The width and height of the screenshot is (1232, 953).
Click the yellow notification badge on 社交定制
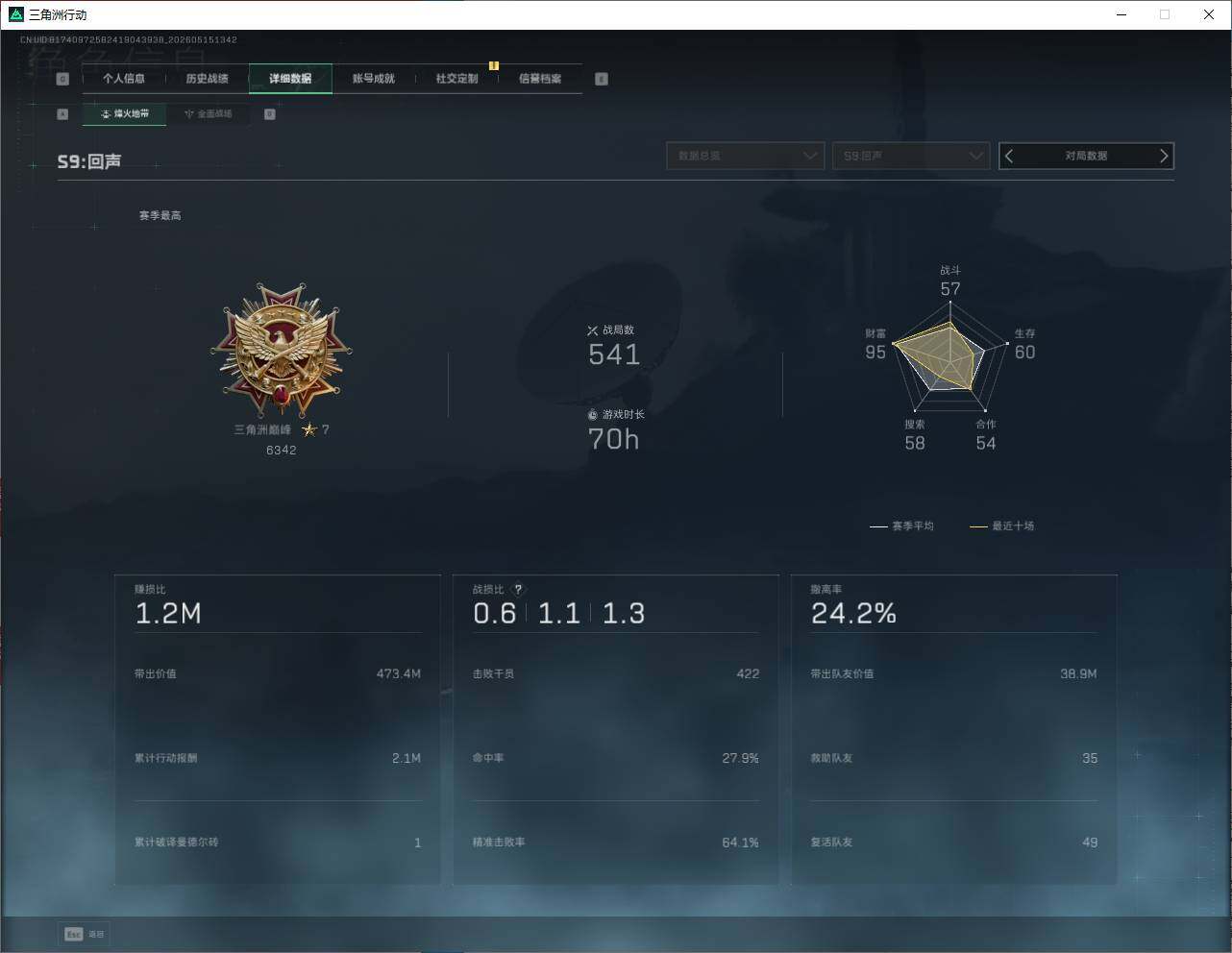[494, 66]
